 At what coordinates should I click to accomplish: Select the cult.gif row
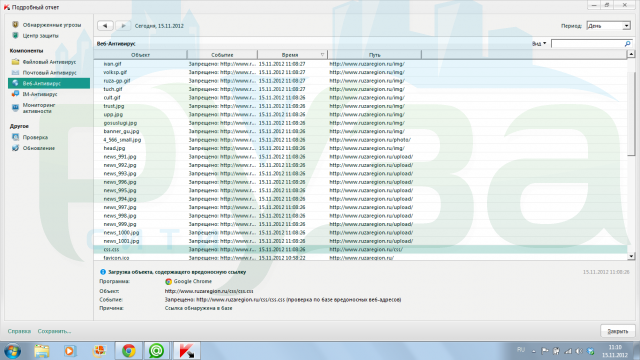[x=360, y=98]
